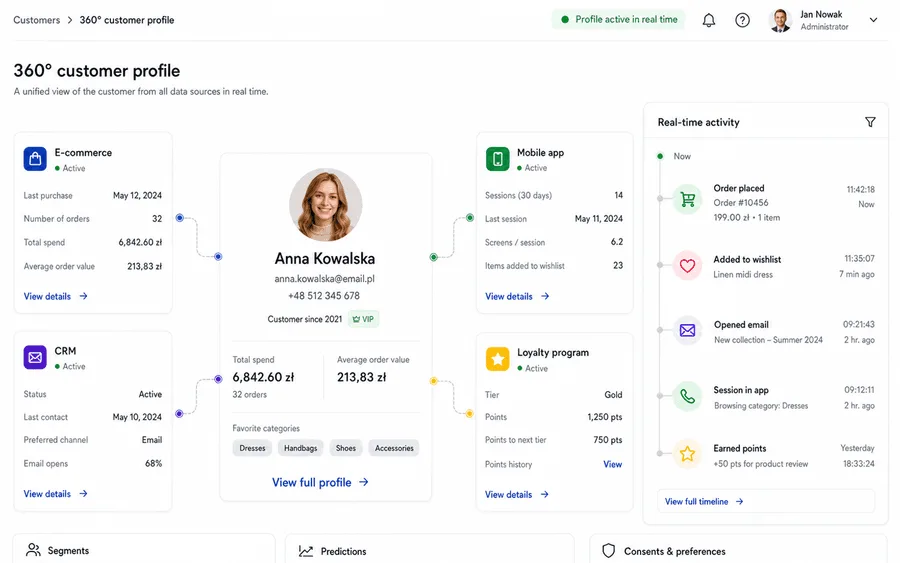Open View details in the CRM card
Screen dimensions: 900x563
click(x=55, y=494)
